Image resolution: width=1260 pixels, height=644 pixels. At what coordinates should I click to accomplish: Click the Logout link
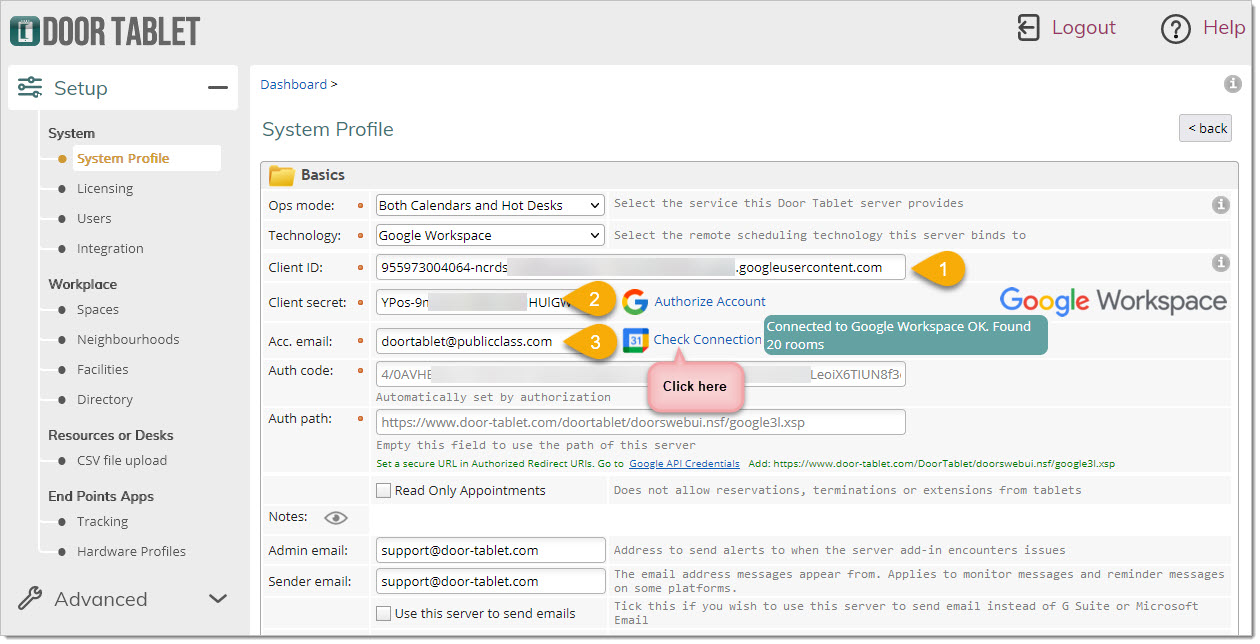(1083, 28)
